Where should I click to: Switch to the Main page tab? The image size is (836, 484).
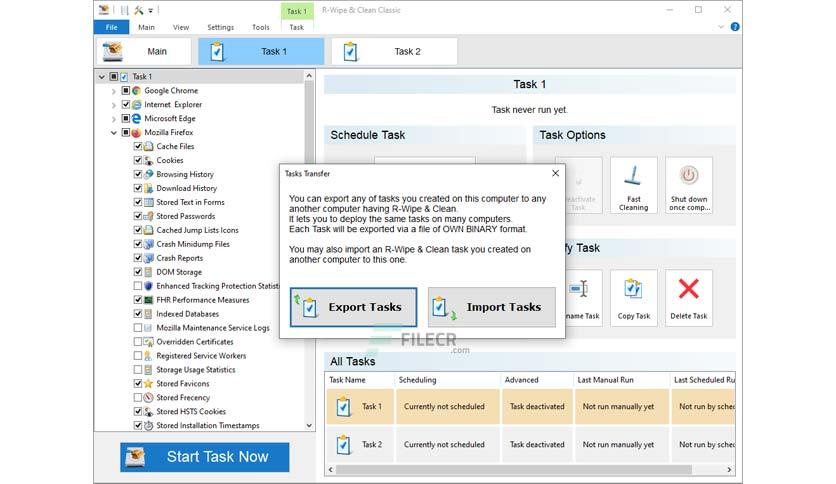tap(143, 51)
